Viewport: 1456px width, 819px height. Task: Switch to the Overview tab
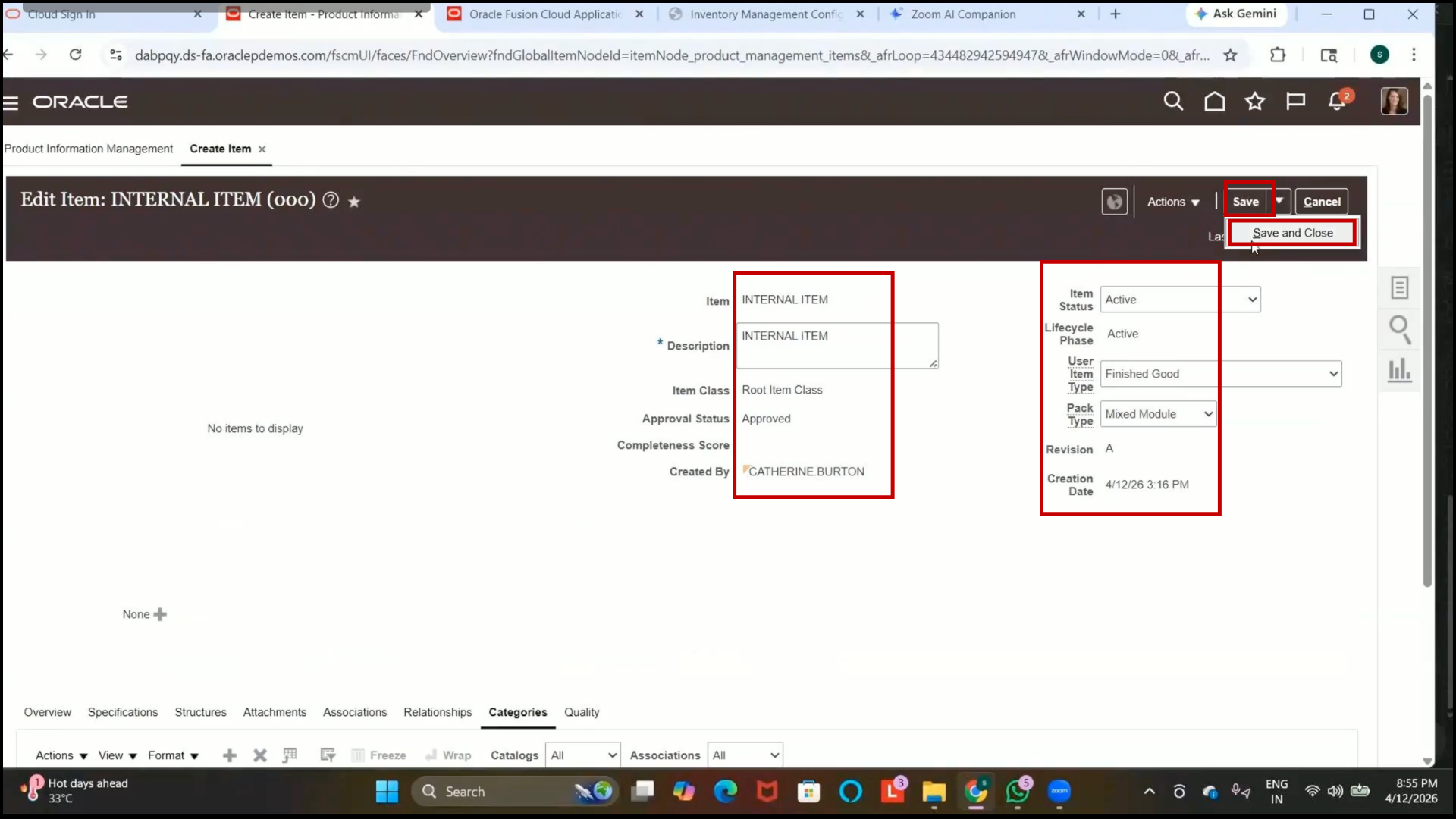pos(47,712)
